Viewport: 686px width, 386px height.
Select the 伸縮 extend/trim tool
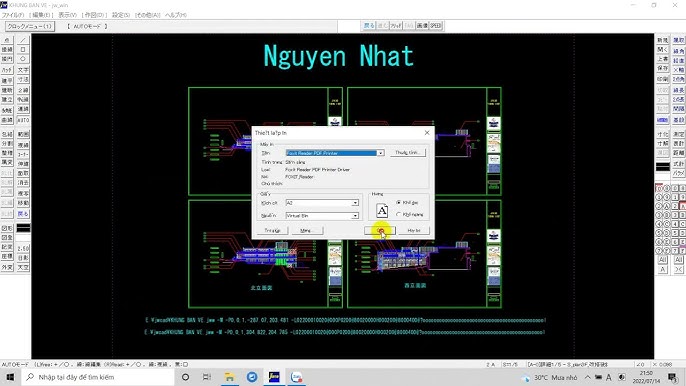coord(23,164)
